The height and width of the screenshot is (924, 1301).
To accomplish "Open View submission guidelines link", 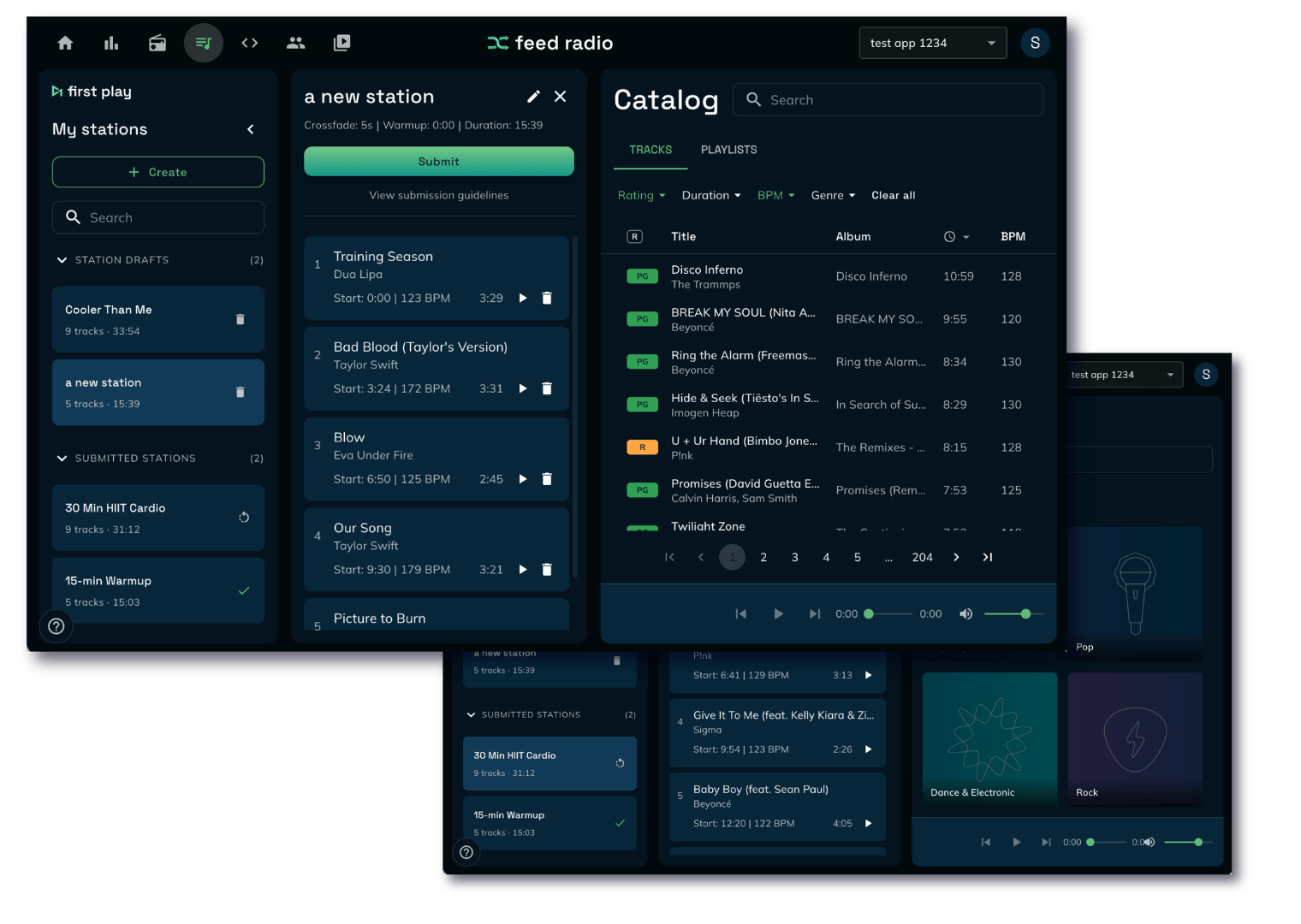I will click(x=438, y=195).
